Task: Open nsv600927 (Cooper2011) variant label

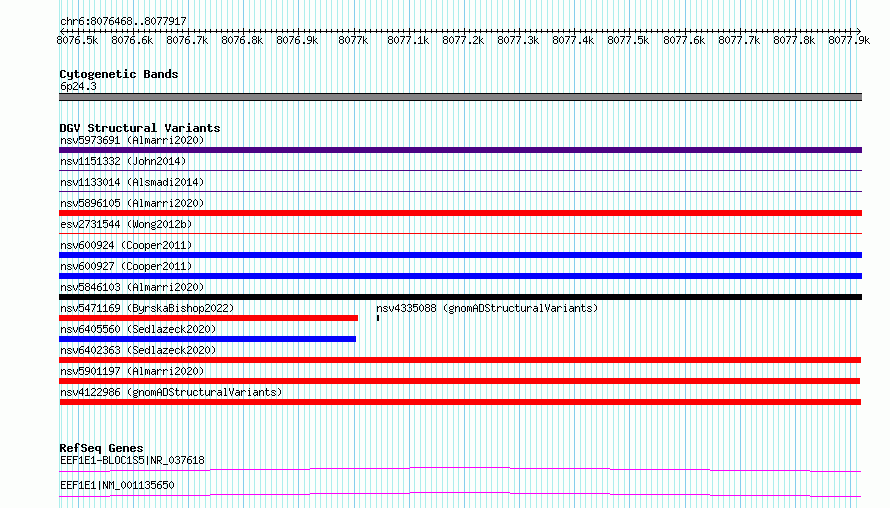Action: coord(126,266)
